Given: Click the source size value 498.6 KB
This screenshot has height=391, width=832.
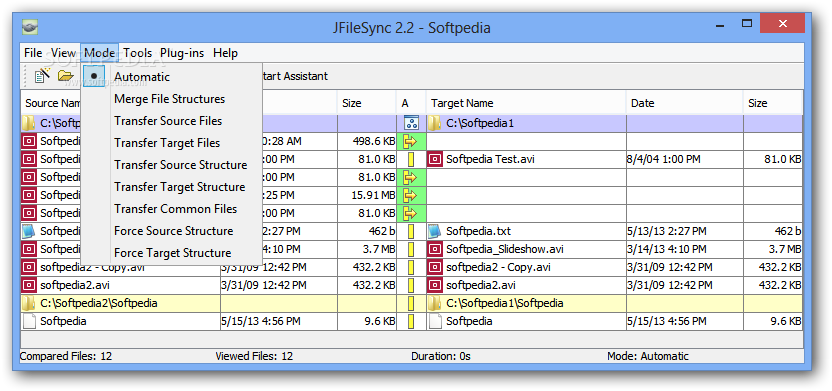Looking at the screenshot, I should tap(374, 142).
